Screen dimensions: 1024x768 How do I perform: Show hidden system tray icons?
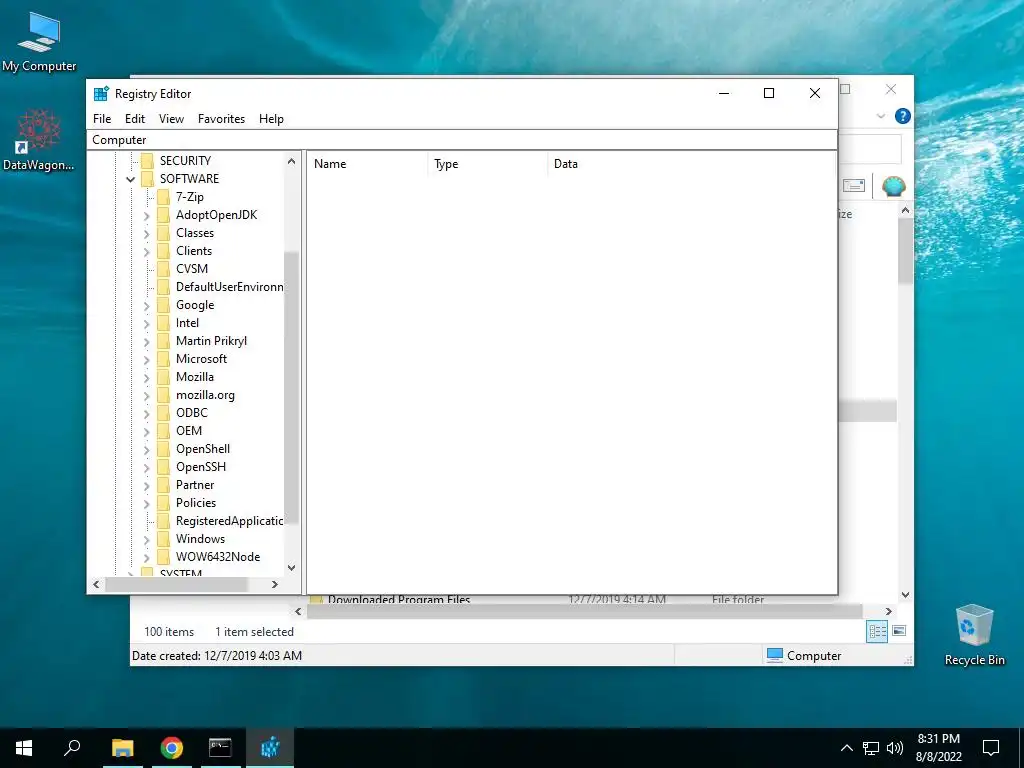click(846, 748)
